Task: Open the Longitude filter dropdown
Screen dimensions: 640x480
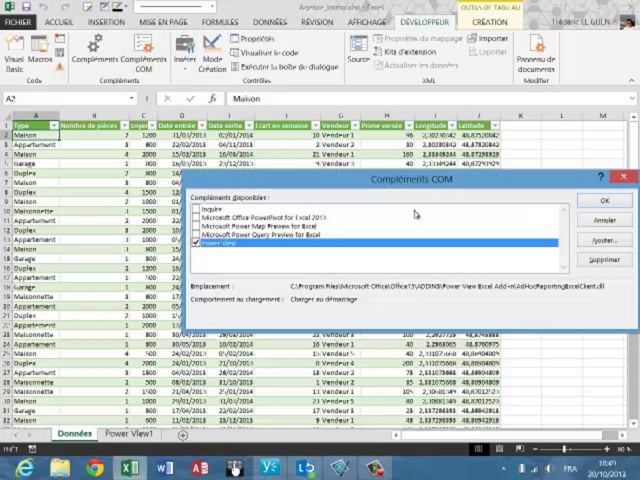Action: pos(452,125)
